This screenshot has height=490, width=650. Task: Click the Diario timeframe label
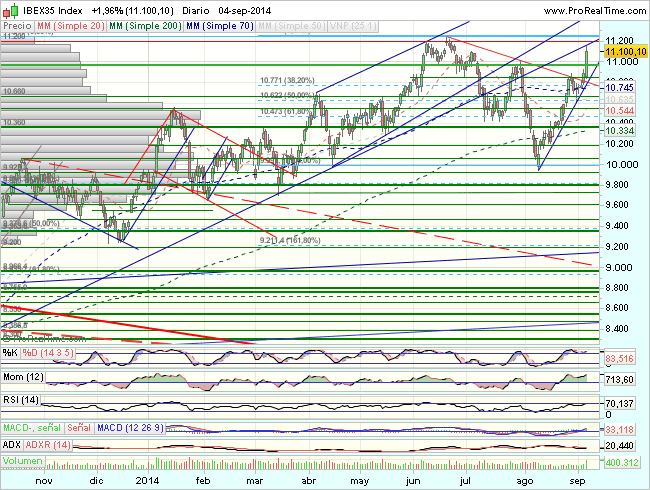tap(195, 11)
